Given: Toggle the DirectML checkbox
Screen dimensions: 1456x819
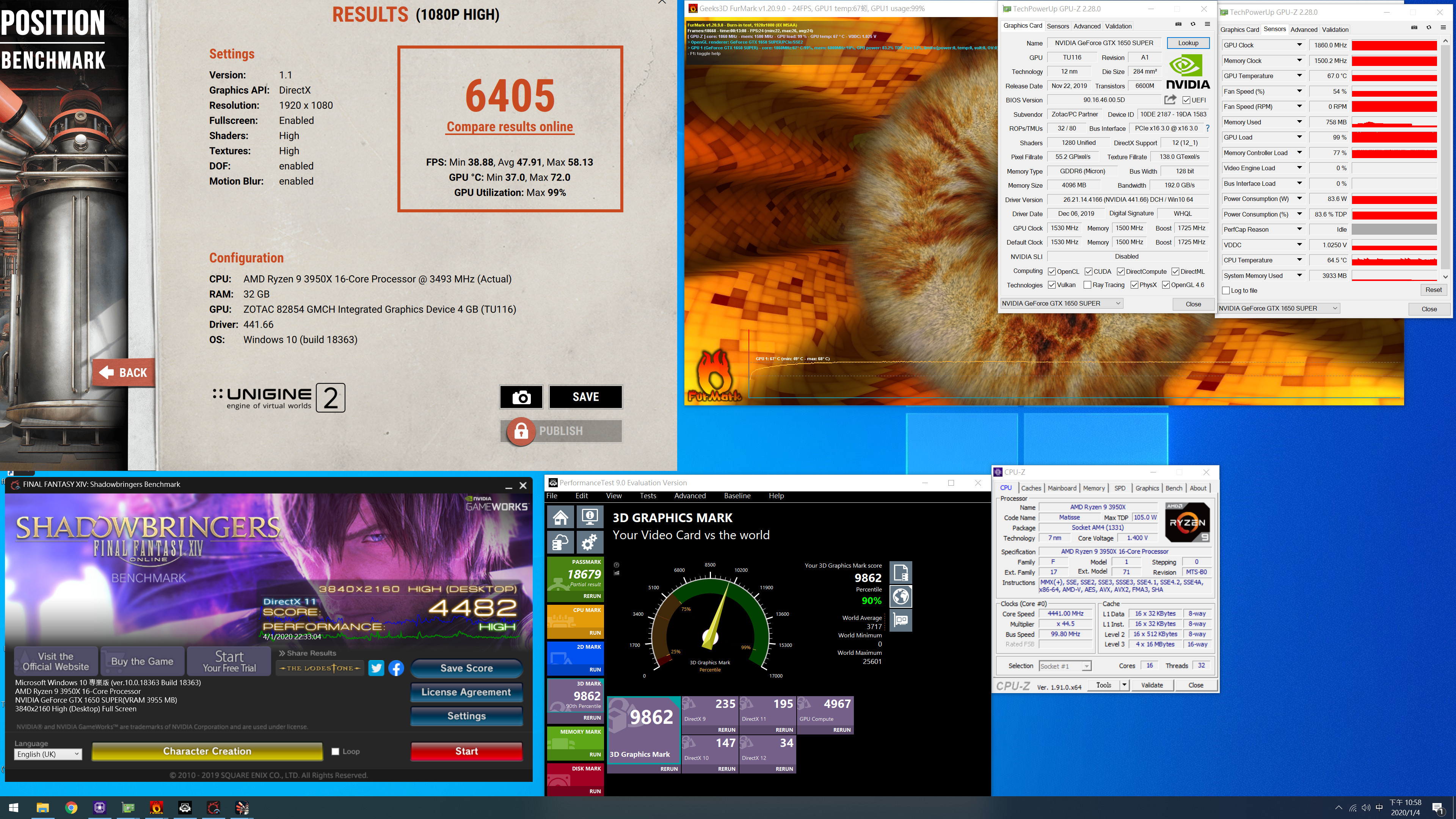Looking at the screenshot, I should click(1175, 272).
